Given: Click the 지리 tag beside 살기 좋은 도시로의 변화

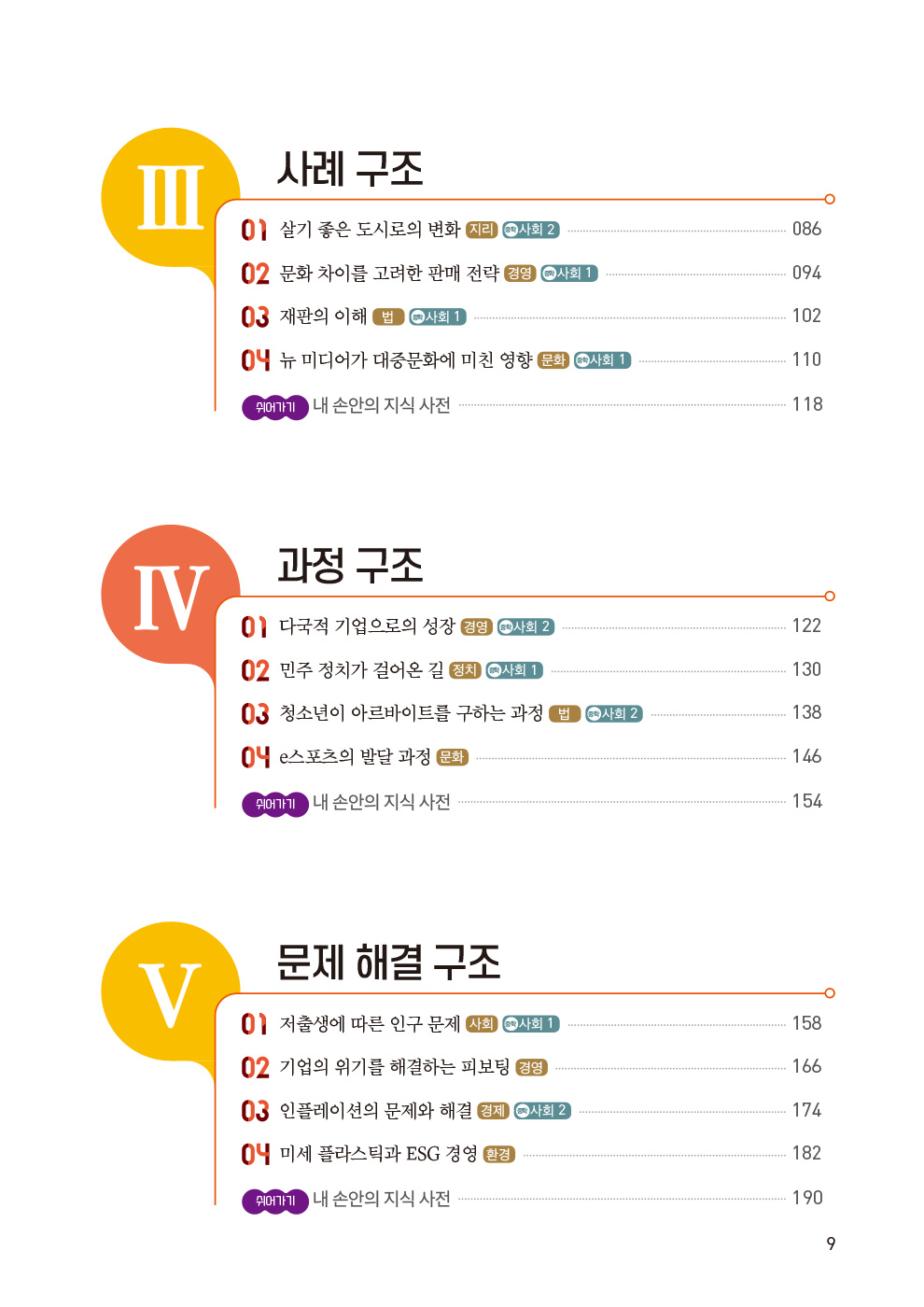Looking at the screenshot, I should (x=482, y=230).
